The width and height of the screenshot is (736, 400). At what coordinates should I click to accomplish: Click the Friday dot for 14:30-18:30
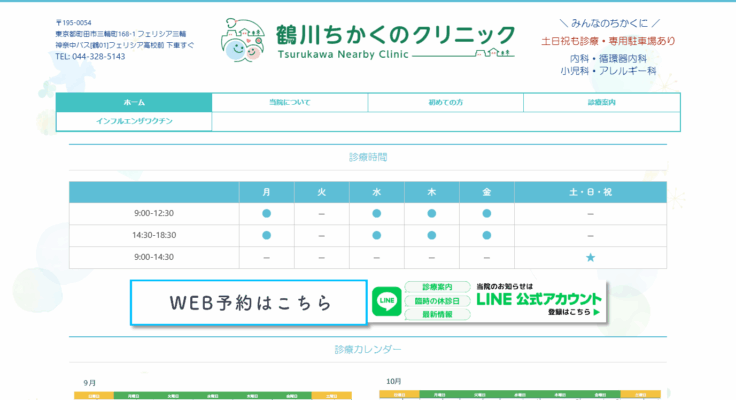(487, 235)
